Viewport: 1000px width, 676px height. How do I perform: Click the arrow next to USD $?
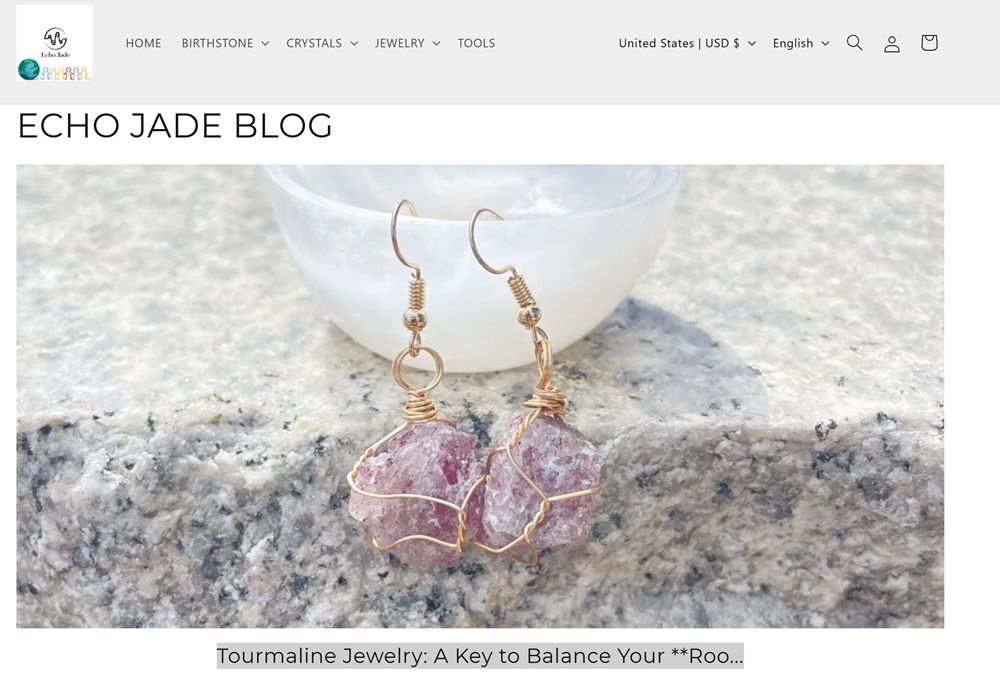(x=752, y=43)
